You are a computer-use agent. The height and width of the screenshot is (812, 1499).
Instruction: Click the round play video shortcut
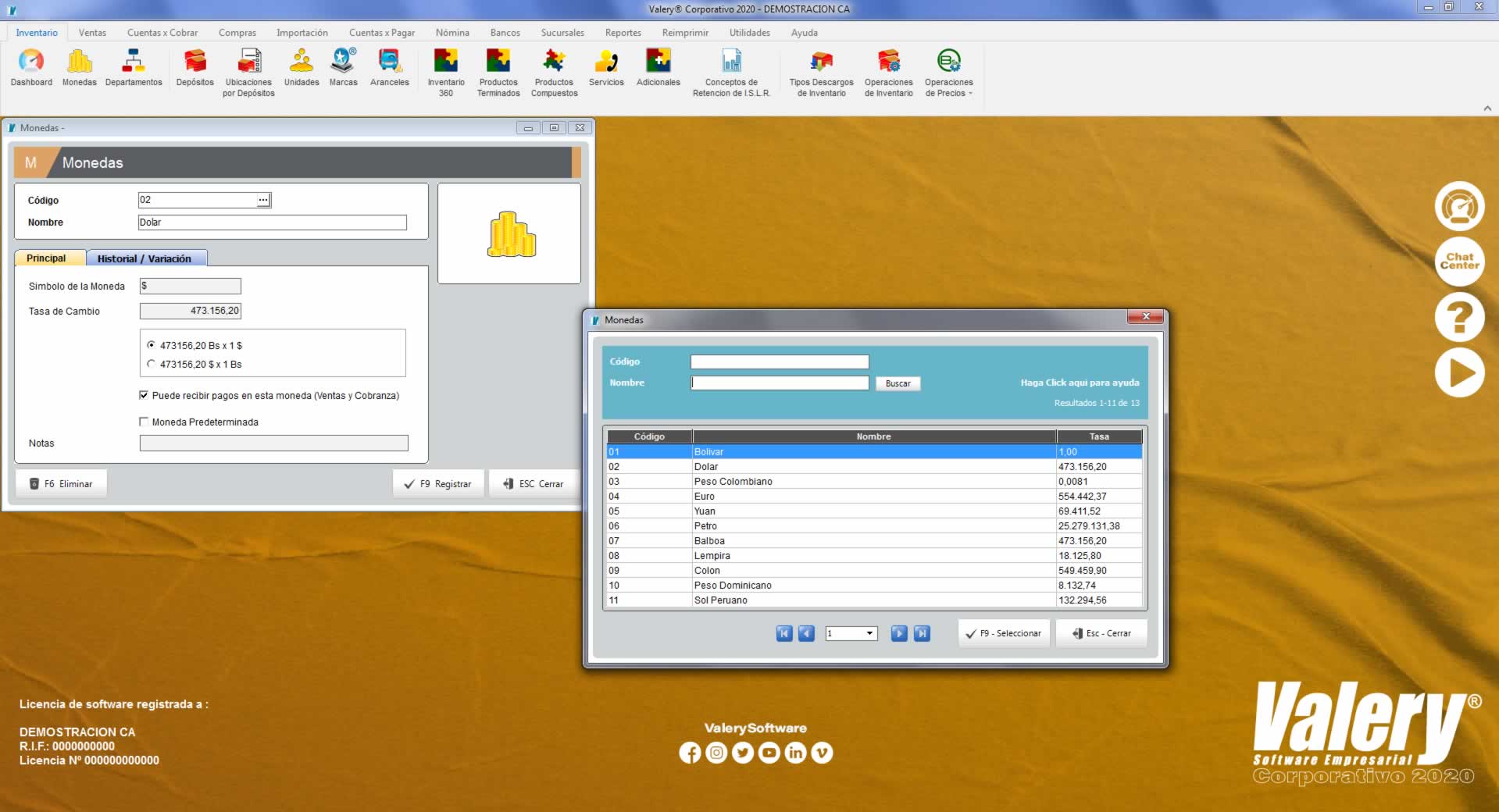(x=1459, y=372)
